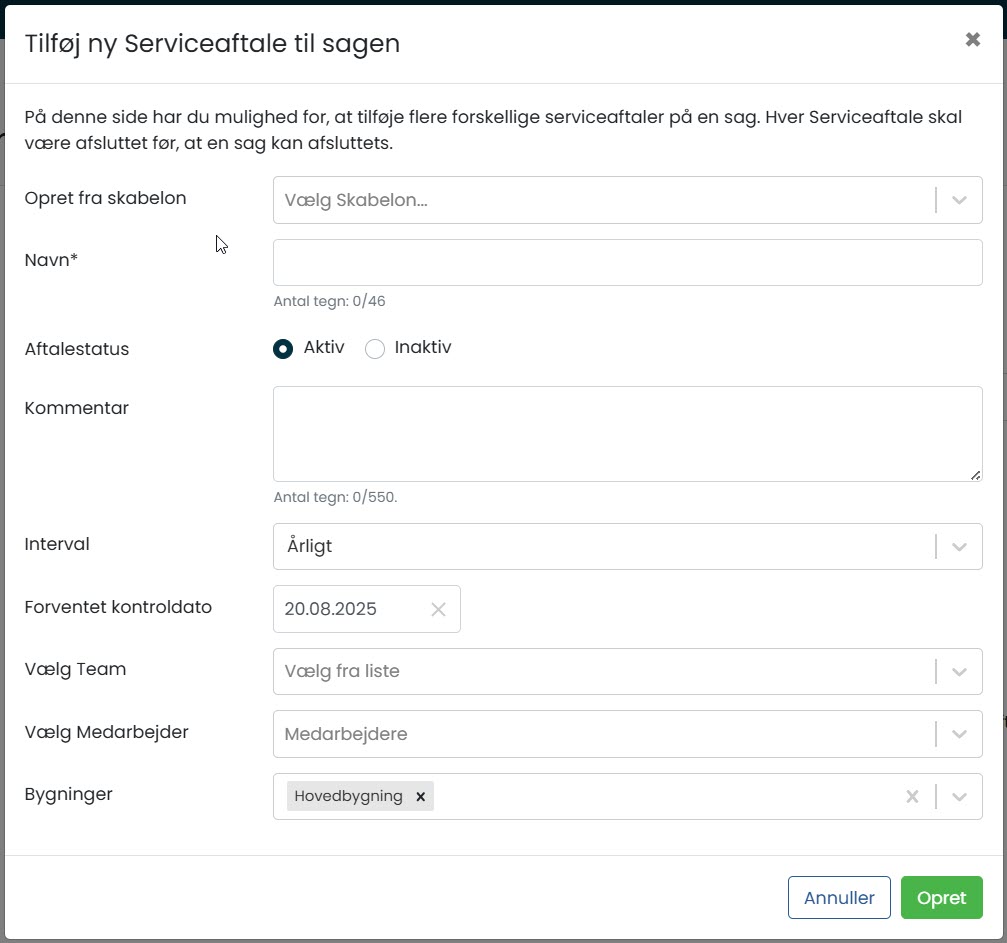Click the Vælg Team chevron arrow
1007x943 pixels.
[x=959, y=671]
